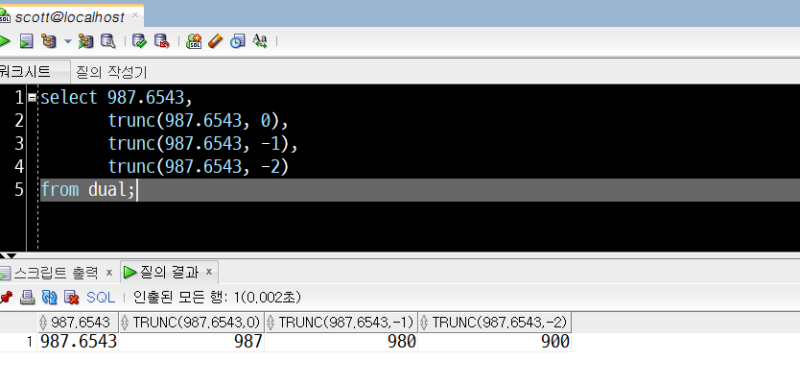Click on 'trunc(987.6543, -1),' in line 3
This screenshot has width=800, height=385.
[203, 144]
